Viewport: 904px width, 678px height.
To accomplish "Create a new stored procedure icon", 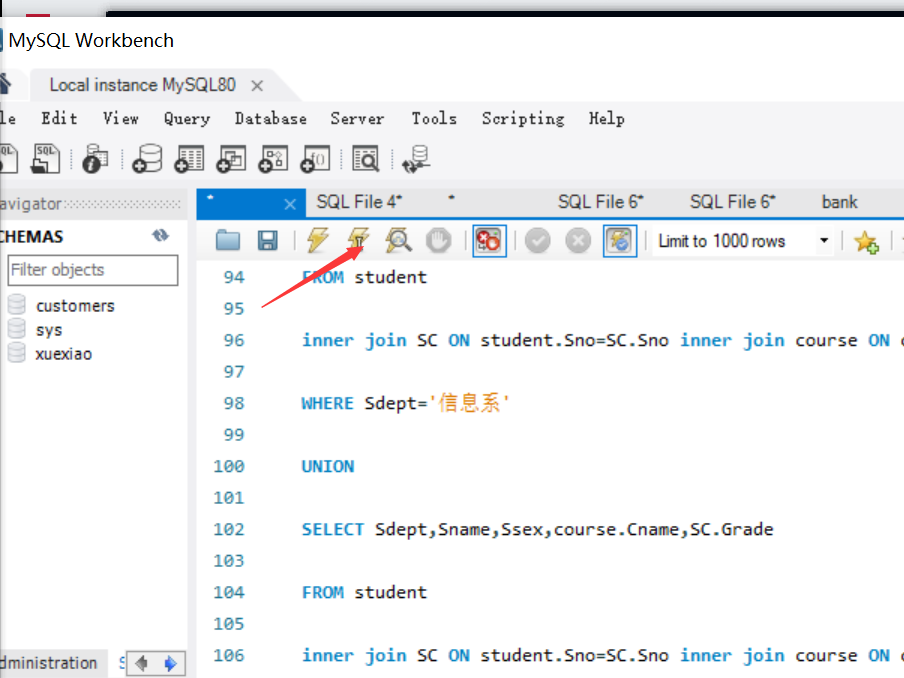I will (274, 159).
